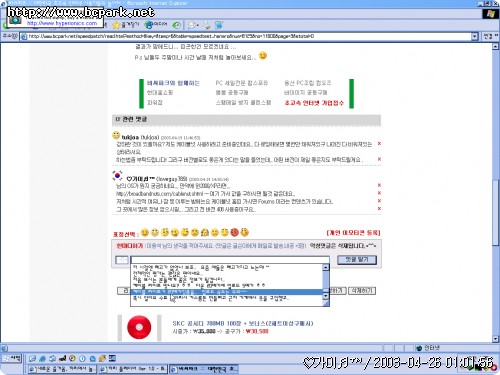Viewport: 500px width, 375px height.
Task: Select the first emoticon in the expression row
Action: coord(145,232)
